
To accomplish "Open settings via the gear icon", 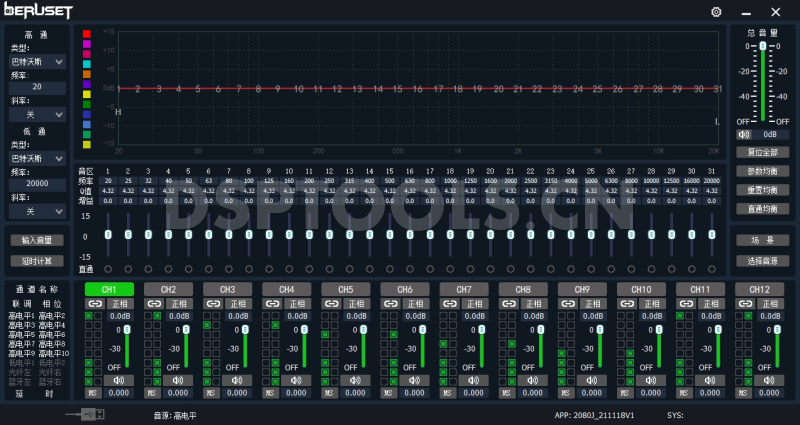I will tap(716, 11).
